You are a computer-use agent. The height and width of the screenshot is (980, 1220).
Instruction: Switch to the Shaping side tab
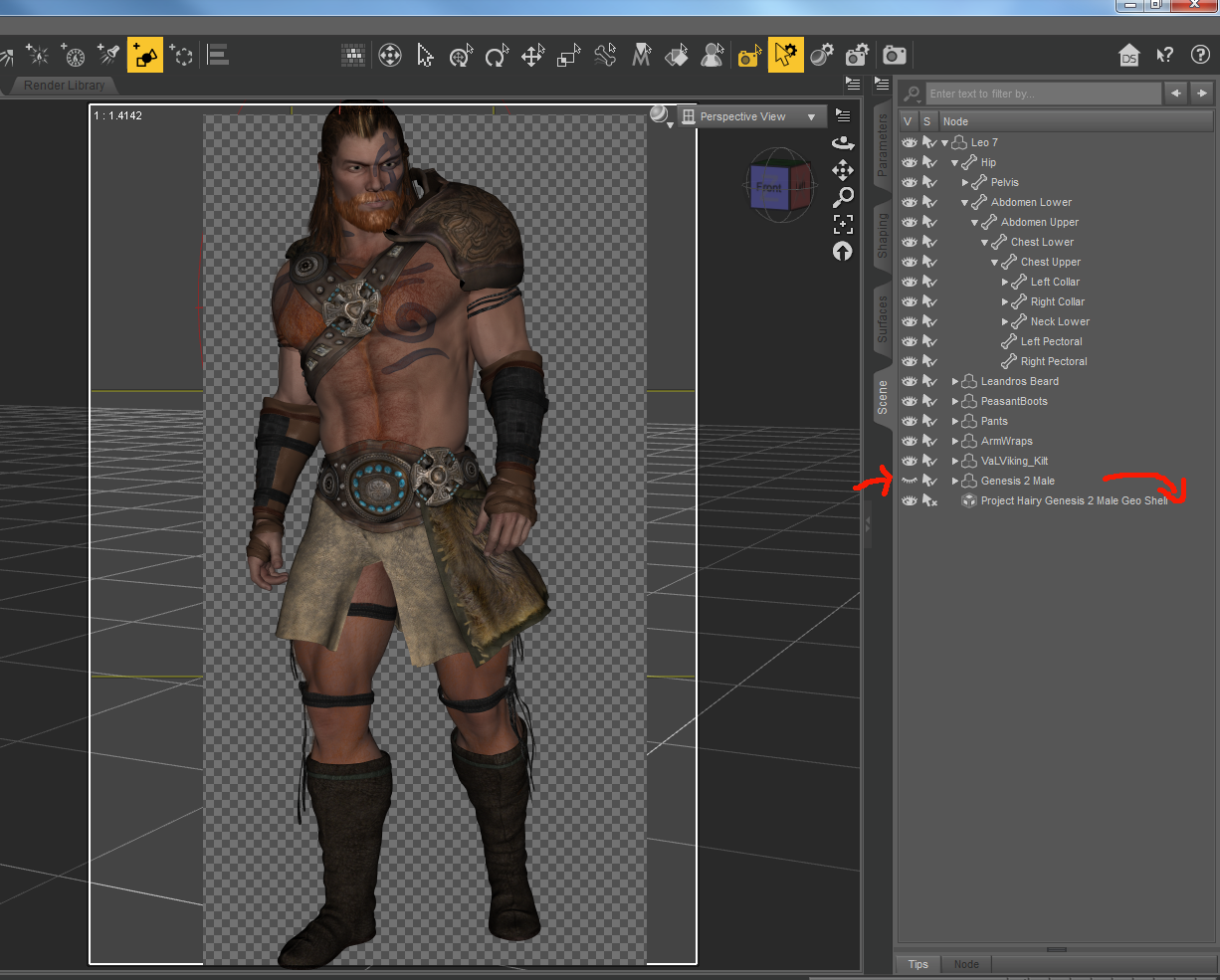883,236
